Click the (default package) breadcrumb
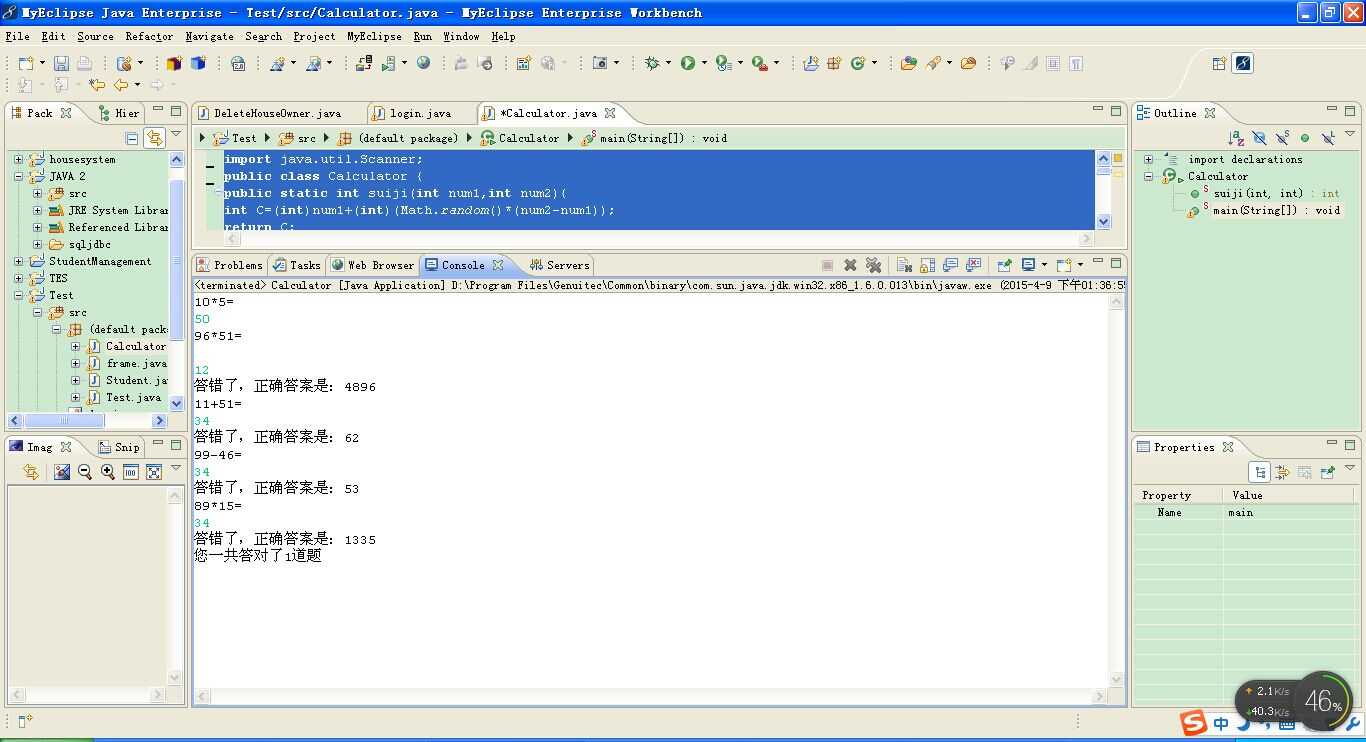 click(x=398, y=138)
